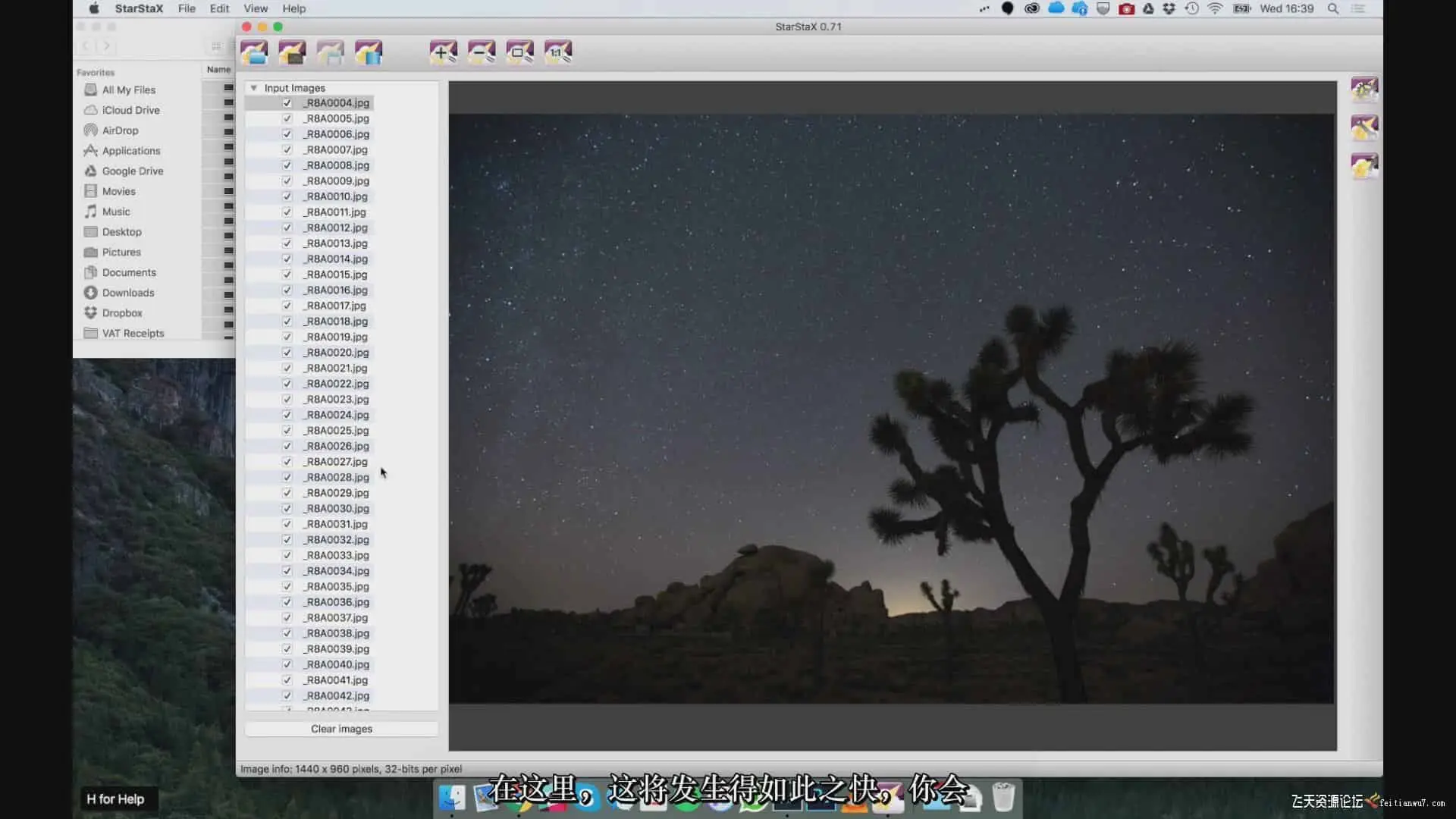Uncheck the _R8A0005.jpg checkbox

pos(287,118)
